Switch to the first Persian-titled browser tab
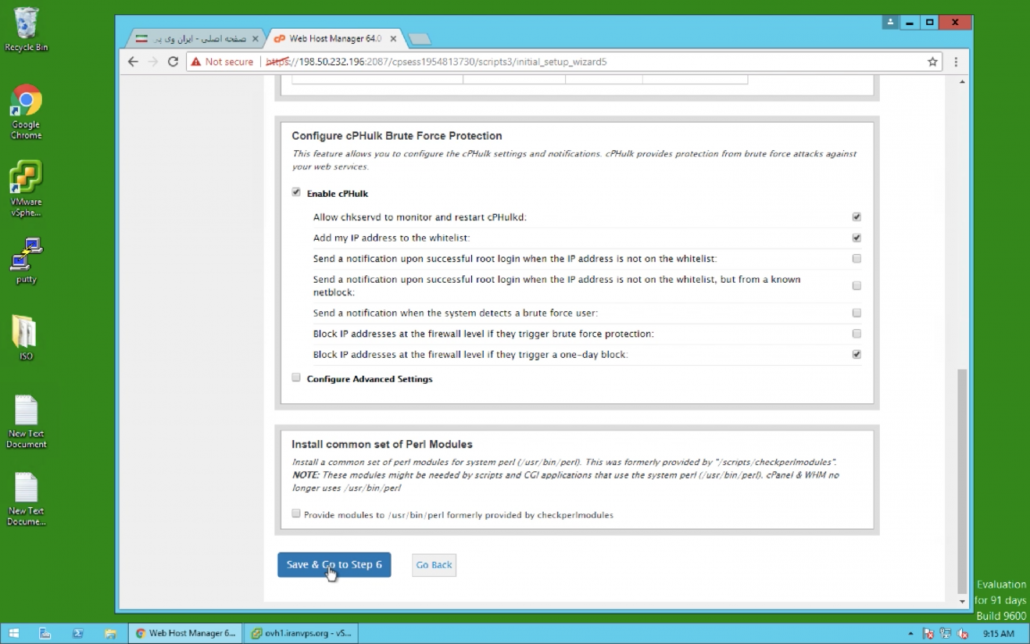This screenshot has width=1030, height=644. (x=196, y=38)
